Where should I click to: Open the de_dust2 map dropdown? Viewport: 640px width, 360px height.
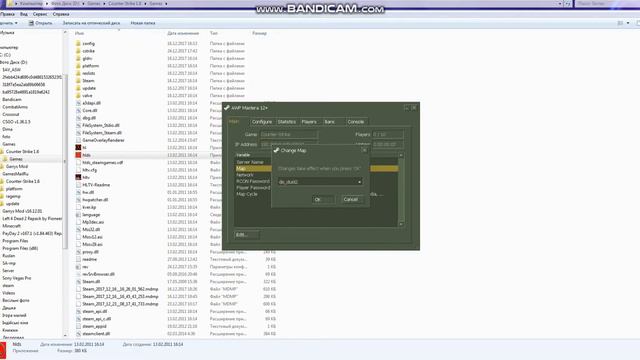(x=320, y=182)
